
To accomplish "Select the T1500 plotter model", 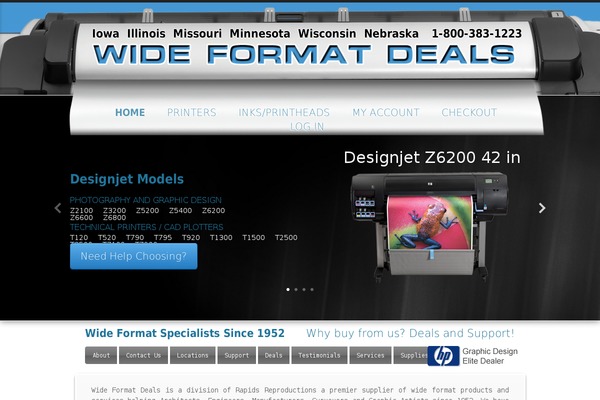I will point(254,237).
